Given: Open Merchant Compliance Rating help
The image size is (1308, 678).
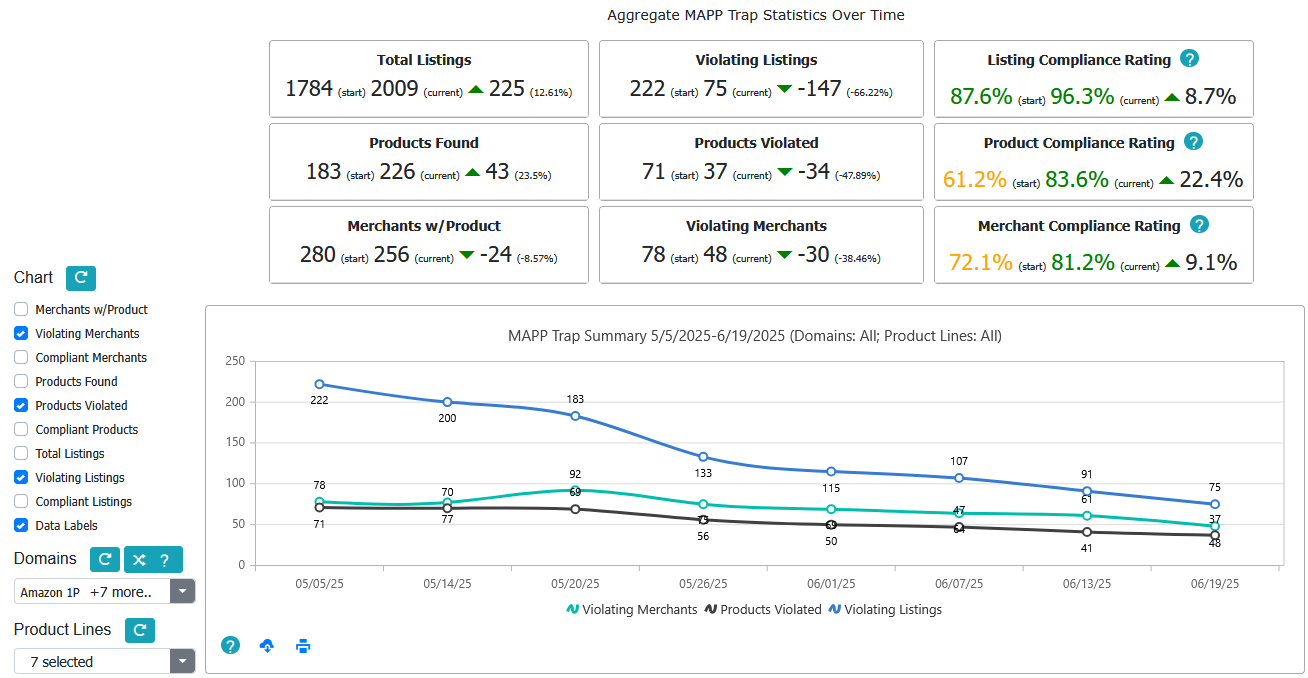Looking at the screenshot, I should (x=1198, y=225).
